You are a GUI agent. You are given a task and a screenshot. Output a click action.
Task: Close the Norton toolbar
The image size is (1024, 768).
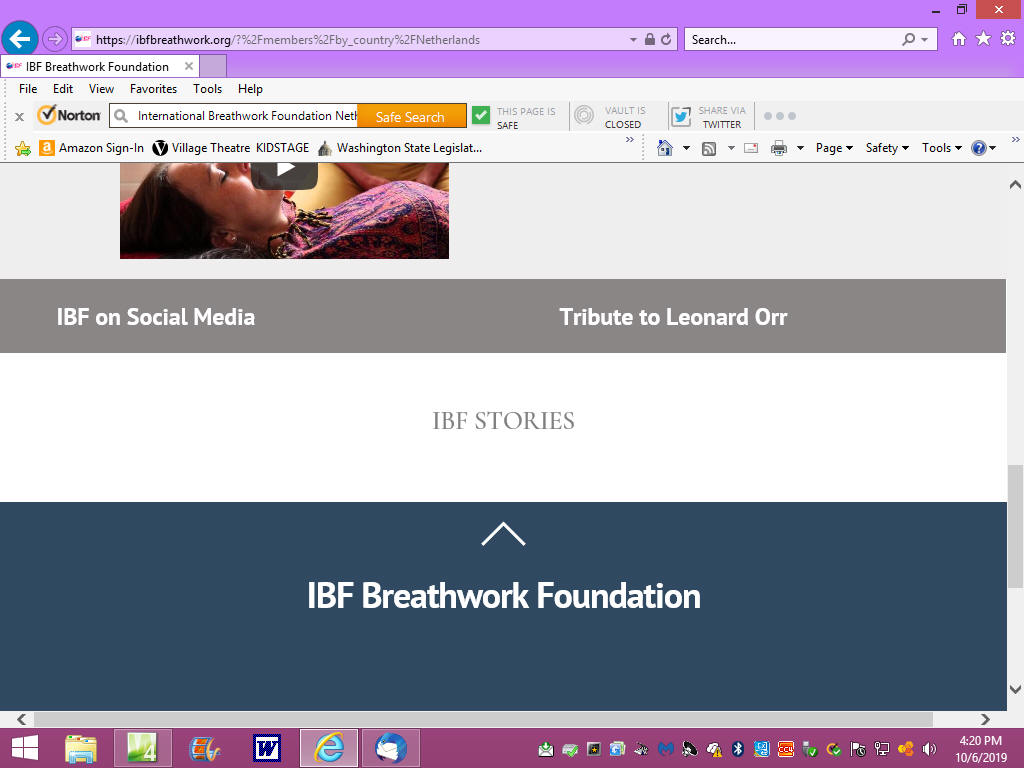pyautogui.click(x=20, y=117)
